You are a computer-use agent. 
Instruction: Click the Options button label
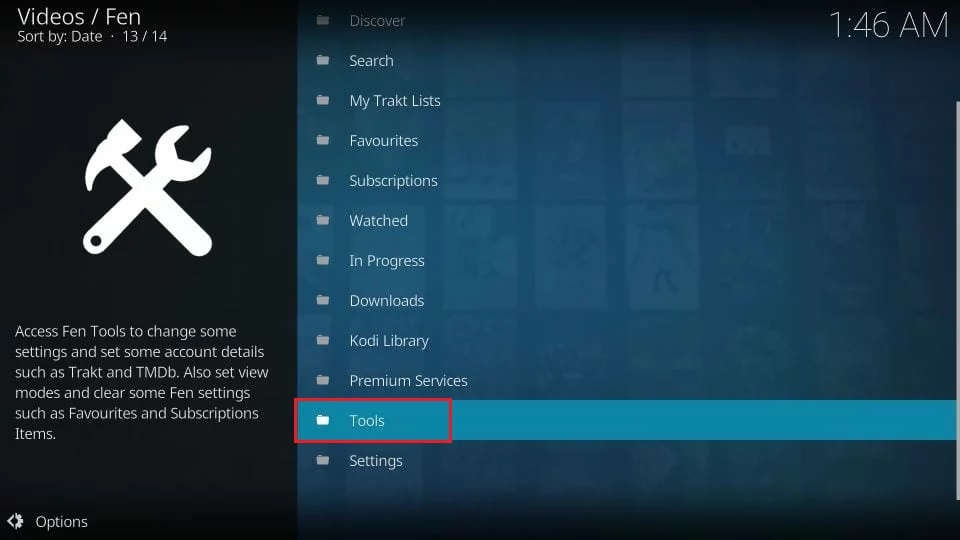click(61, 521)
